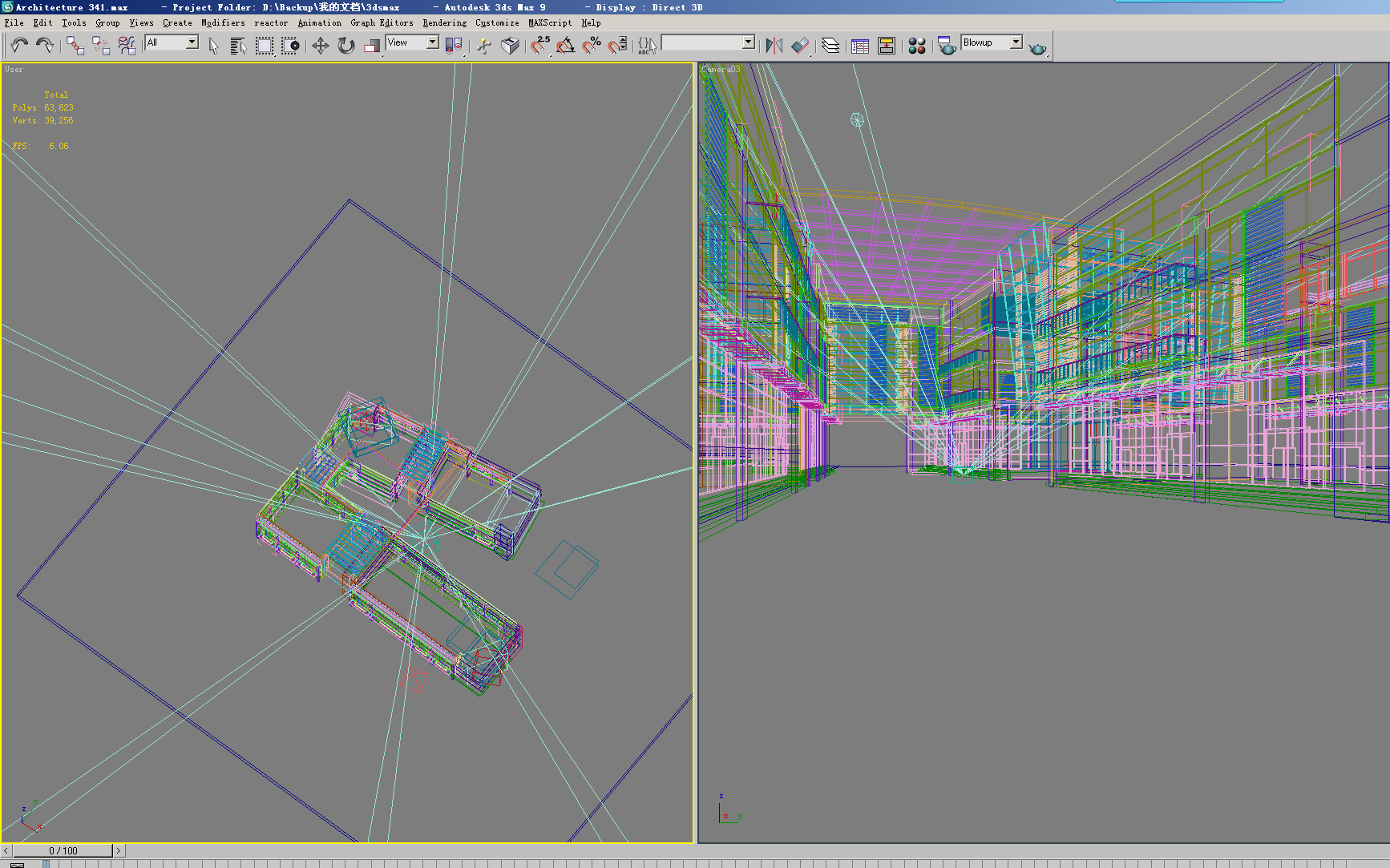Image resolution: width=1390 pixels, height=868 pixels.
Task: Open the Views menu
Action: click(x=142, y=22)
